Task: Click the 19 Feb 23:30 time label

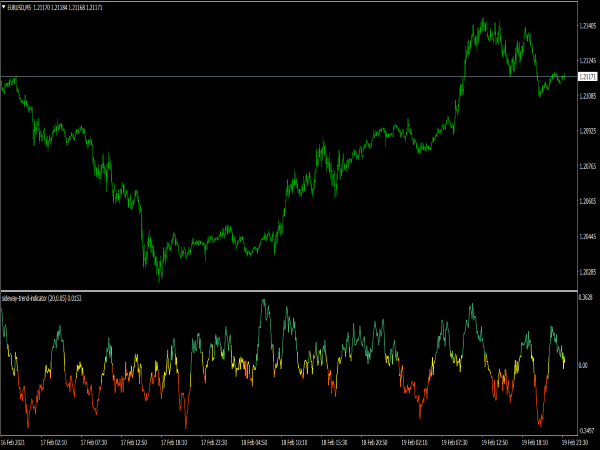Action: (x=575, y=442)
